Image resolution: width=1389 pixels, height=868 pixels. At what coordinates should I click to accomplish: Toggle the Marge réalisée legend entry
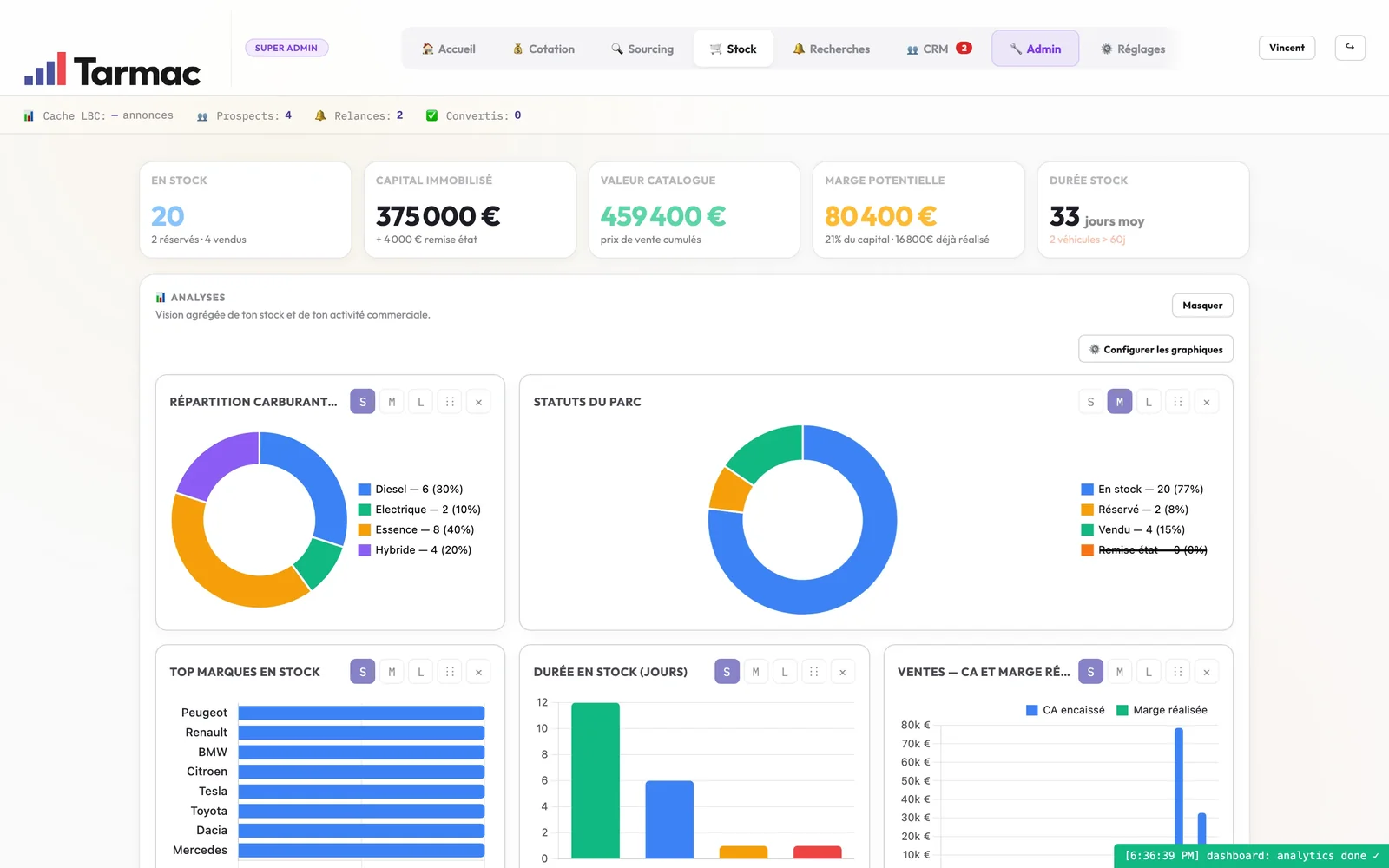[x=1162, y=710]
